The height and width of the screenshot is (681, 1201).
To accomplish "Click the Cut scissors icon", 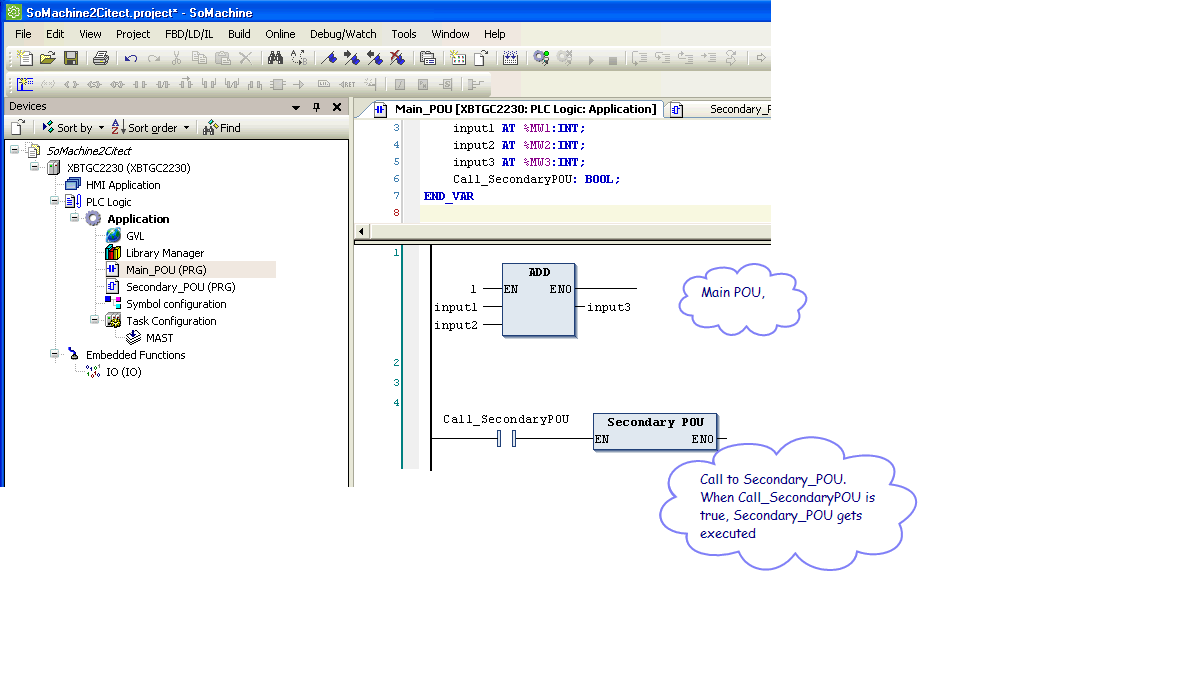I will 176,58.
